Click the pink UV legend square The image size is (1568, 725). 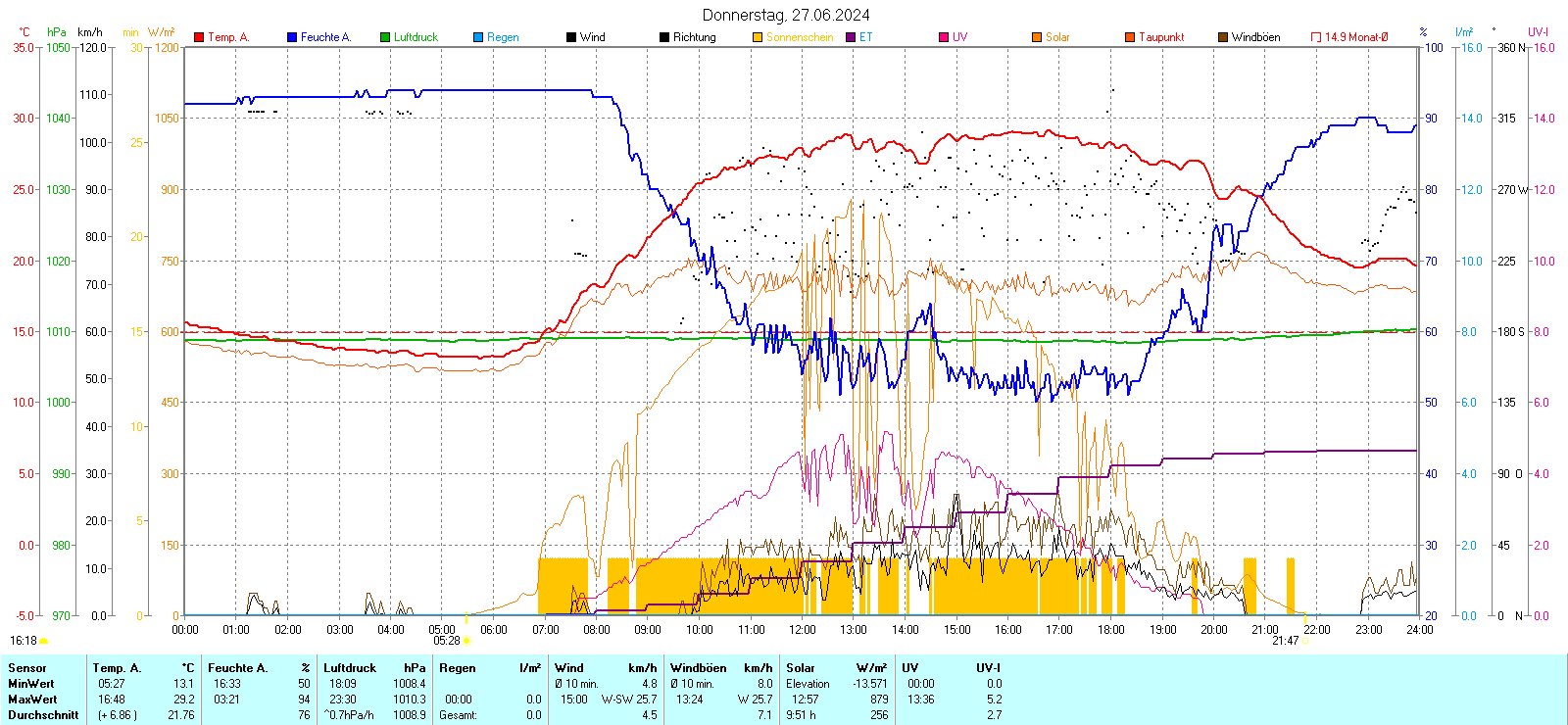click(x=944, y=37)
